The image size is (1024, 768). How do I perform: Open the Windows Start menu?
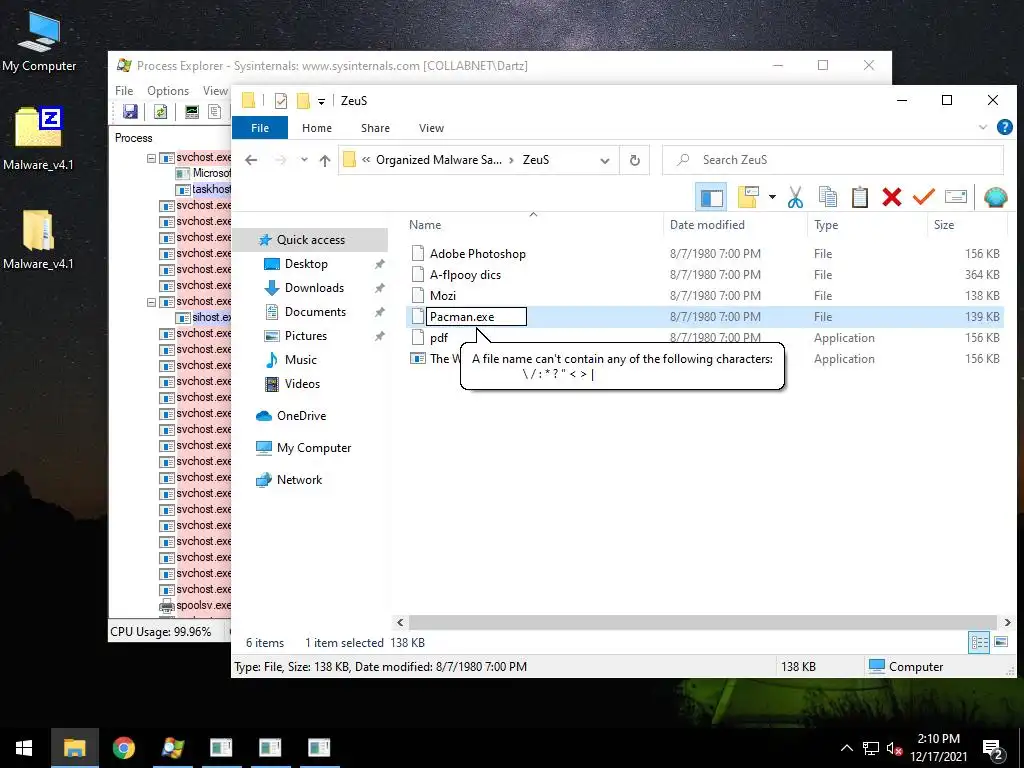pyautogui.click(x=24, y=748)
